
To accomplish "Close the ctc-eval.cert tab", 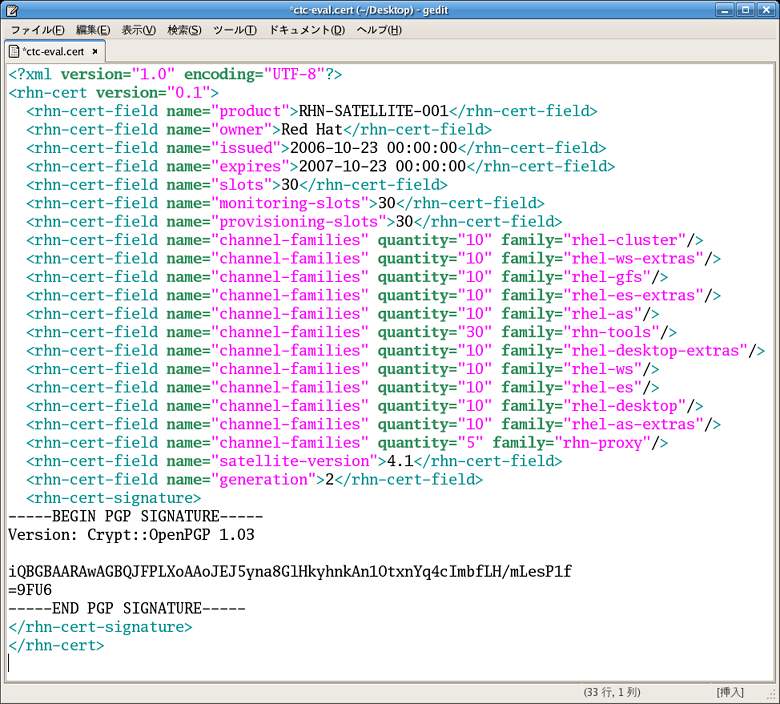I will [95, 51].
